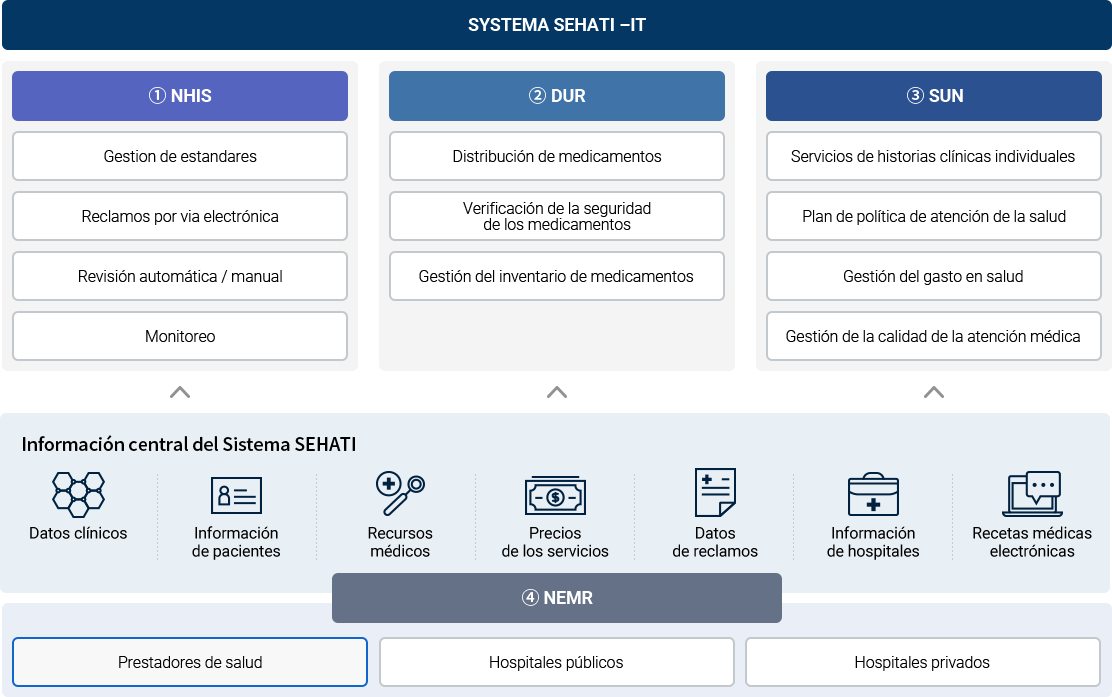Click the Prestadores de salud button
The width and height of the screenshot is (1112, 697).
pyautogui.click(x=190, y=662)
